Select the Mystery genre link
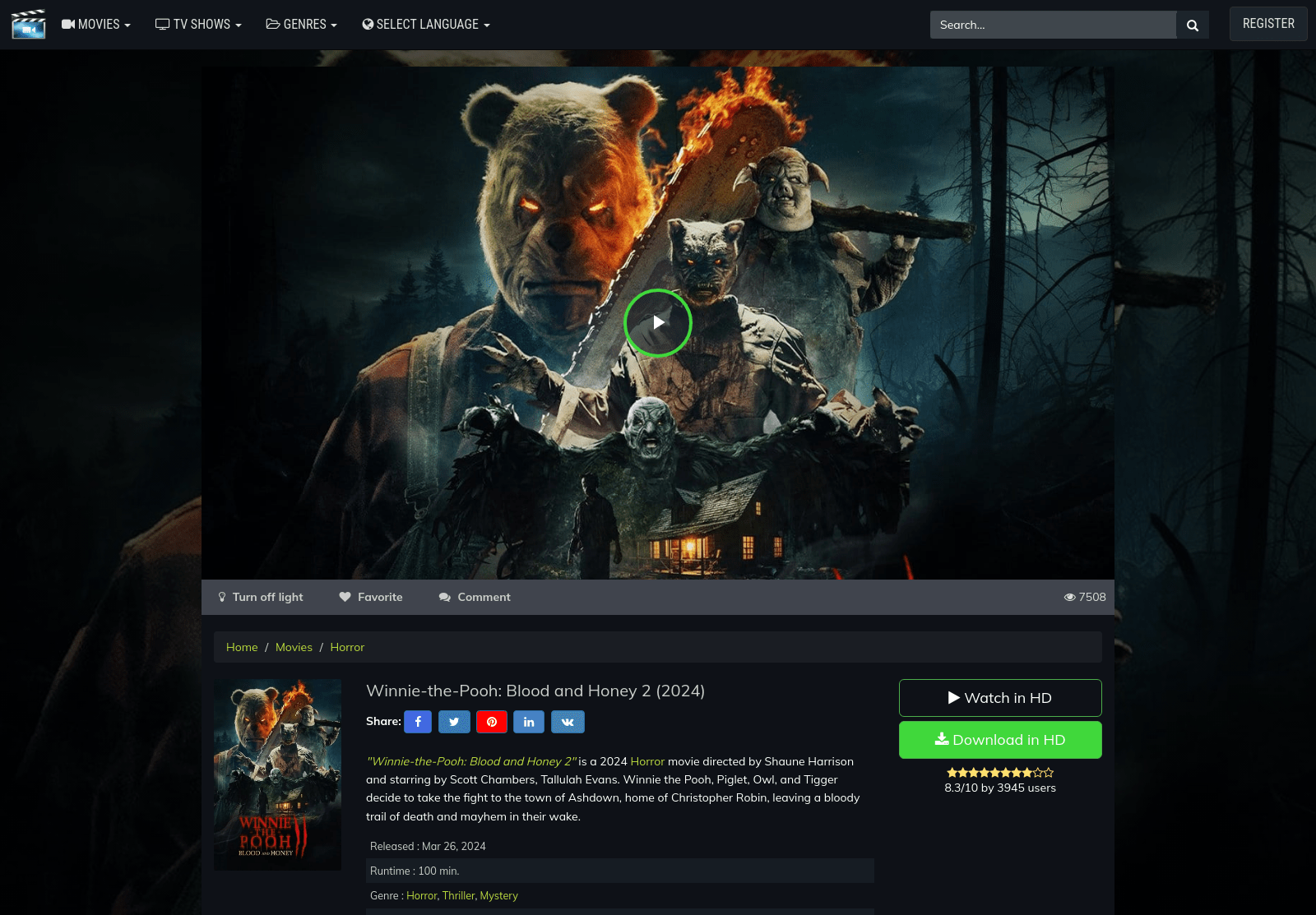The width and height of the screenshot is (1316, 915). pos(499,895)
